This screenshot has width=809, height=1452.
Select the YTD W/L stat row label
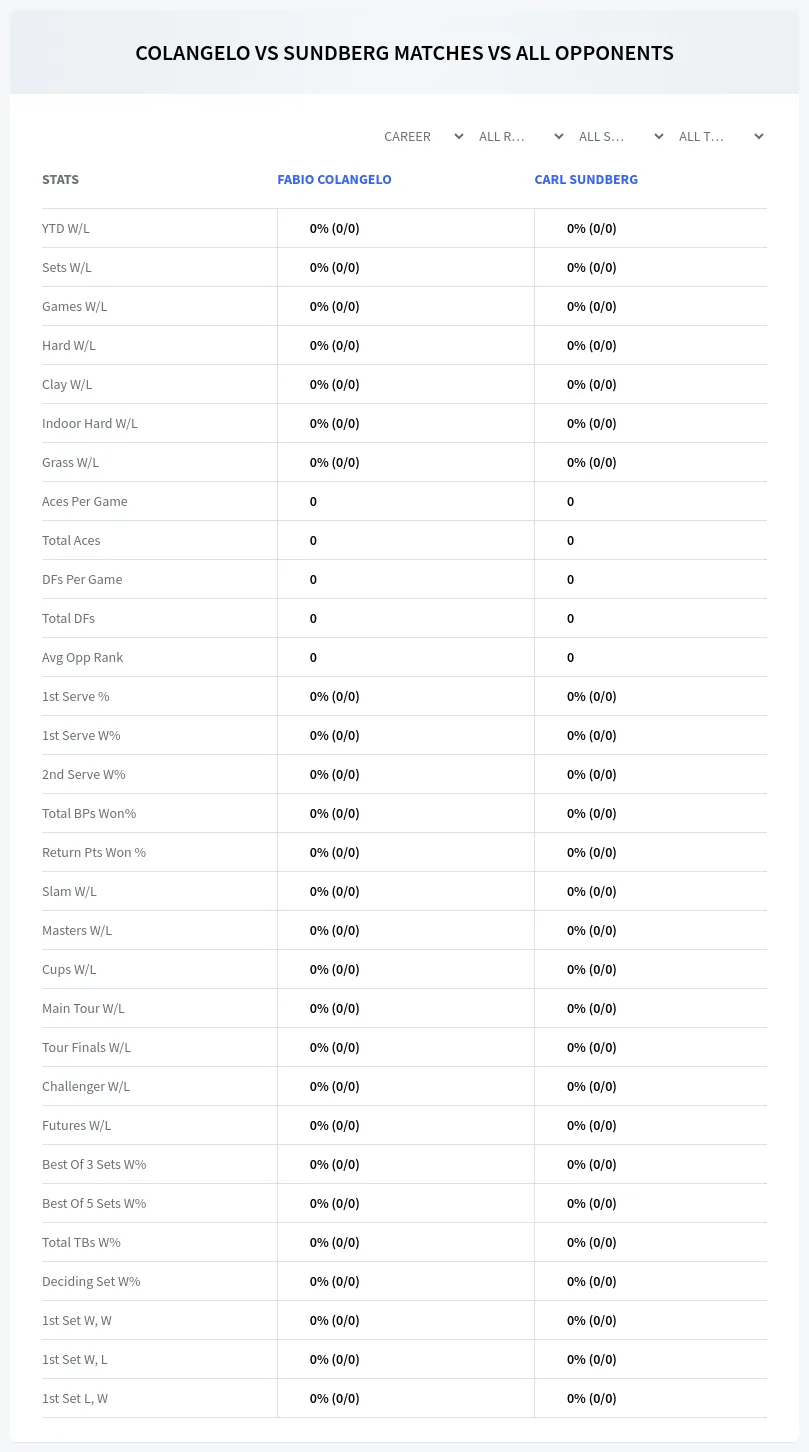coord(66,228)
